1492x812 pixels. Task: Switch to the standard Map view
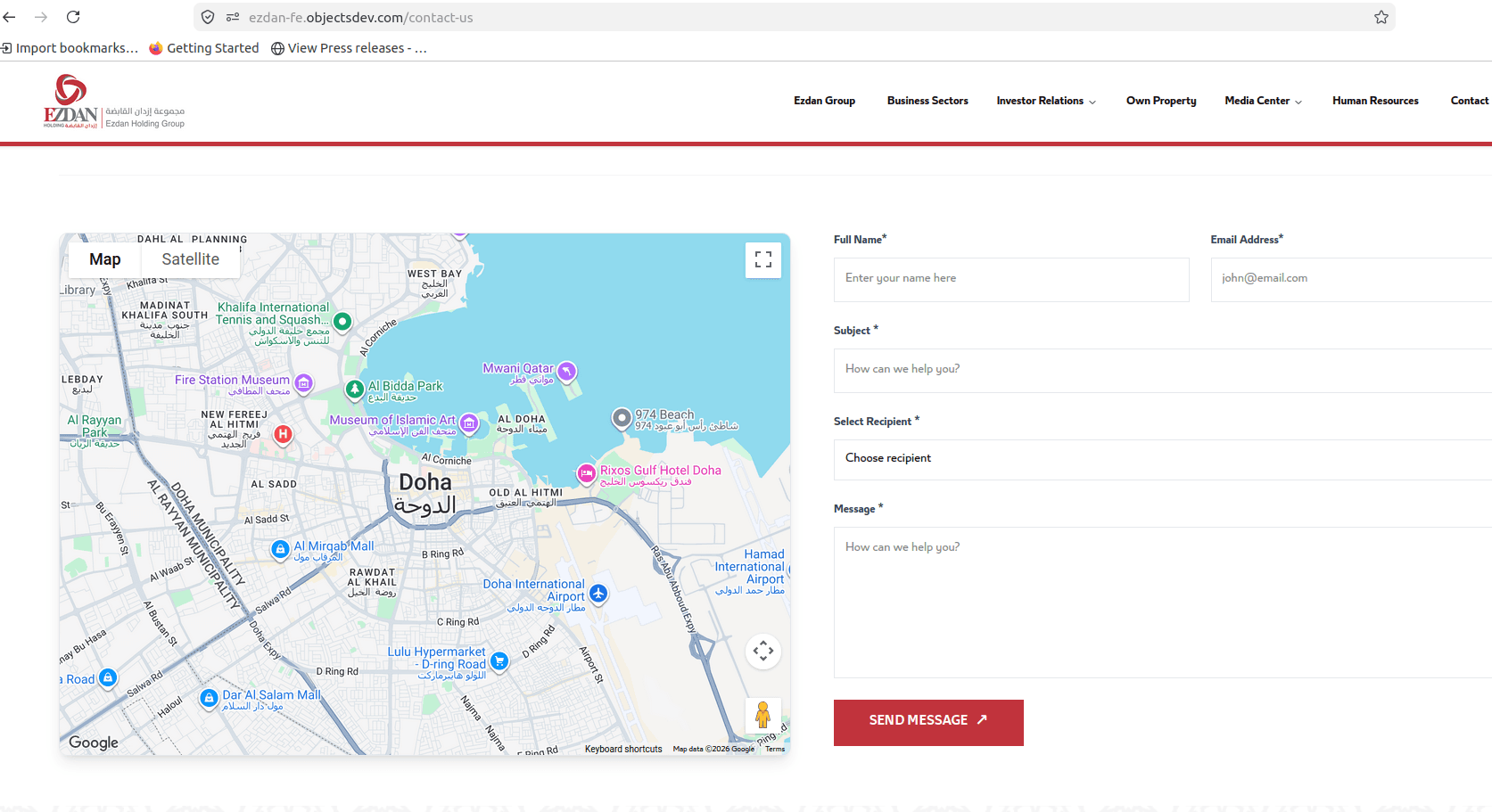click(x=105, y=259)
